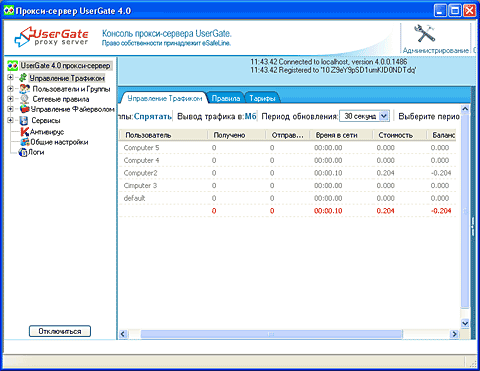The image size is (480, 371).
Task: Select the Computer 4 row
Action: tap(288, 160)
